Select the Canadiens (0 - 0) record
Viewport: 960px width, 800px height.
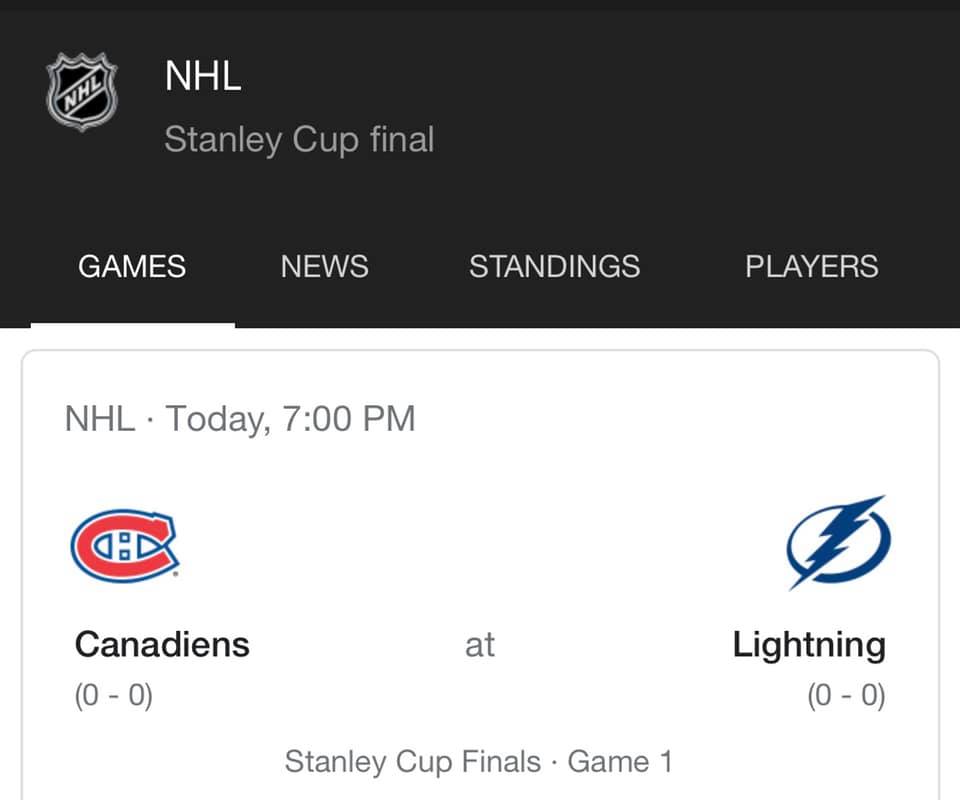pyautogui.click(x=114, y=695)
